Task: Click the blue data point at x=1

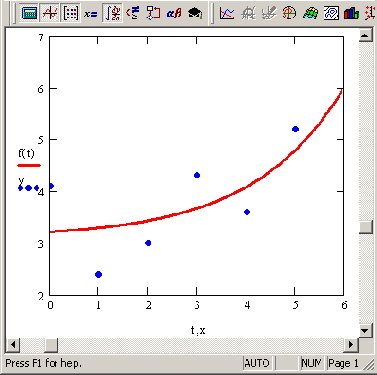Action: (98, 274)
